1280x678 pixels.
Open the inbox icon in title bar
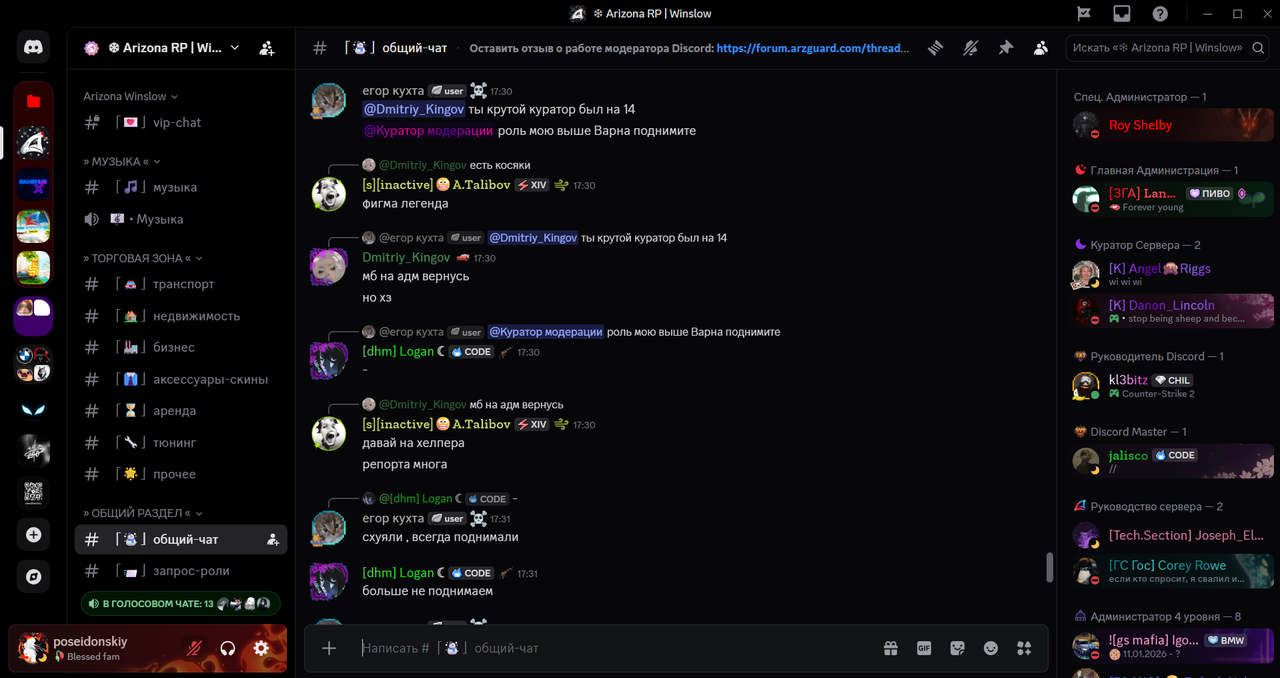1122,14
